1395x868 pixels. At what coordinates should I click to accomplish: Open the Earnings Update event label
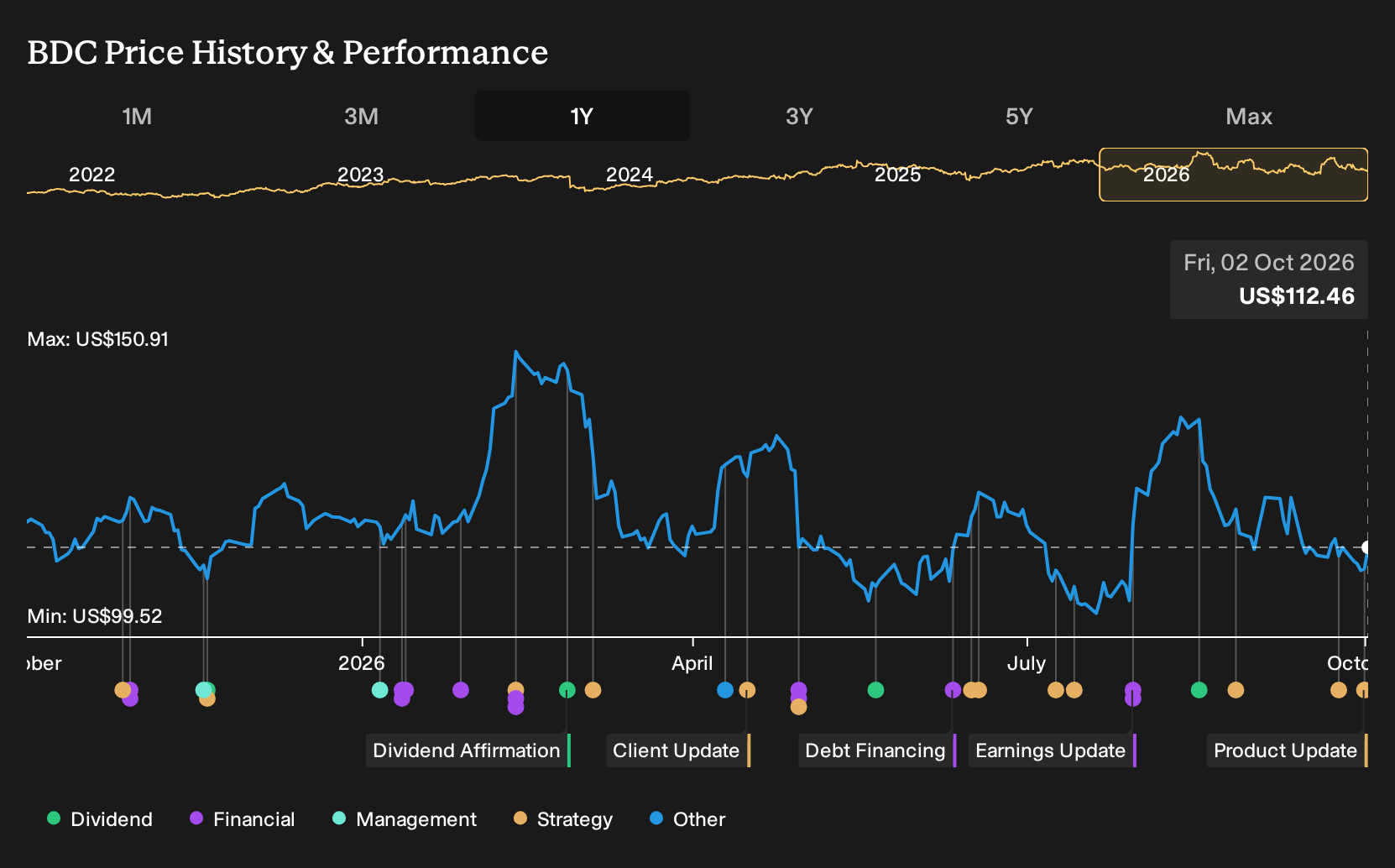pyautogui.click(x=1053, y=750)
